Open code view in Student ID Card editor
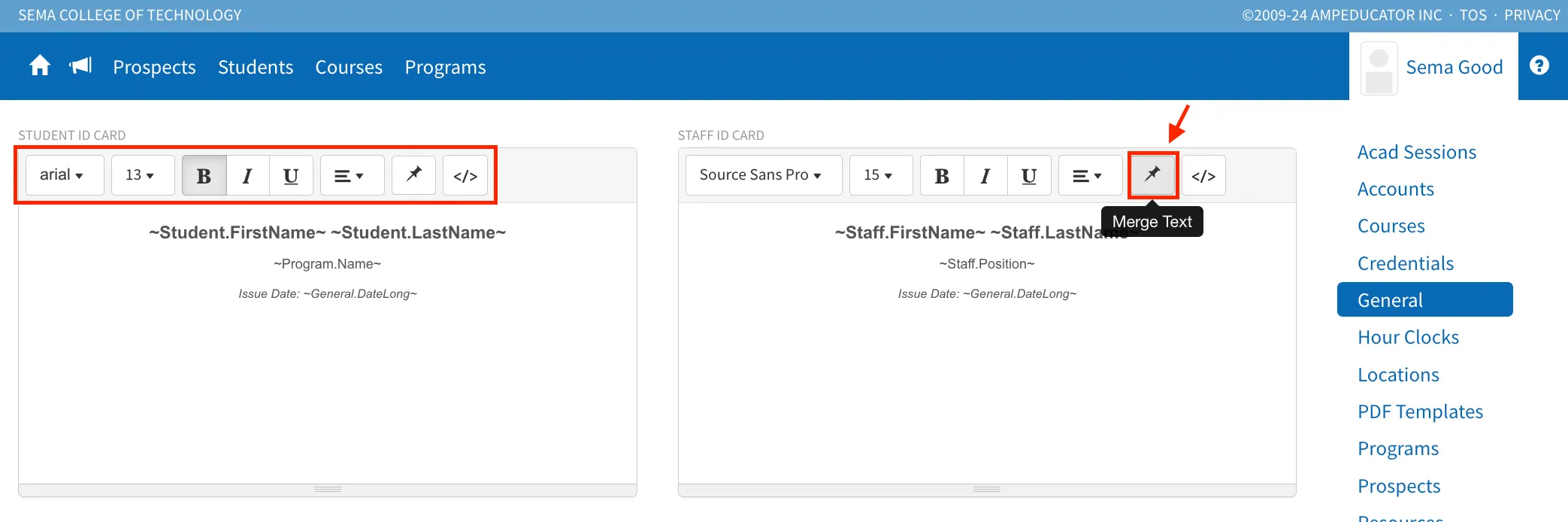 (x=465, y=175)
